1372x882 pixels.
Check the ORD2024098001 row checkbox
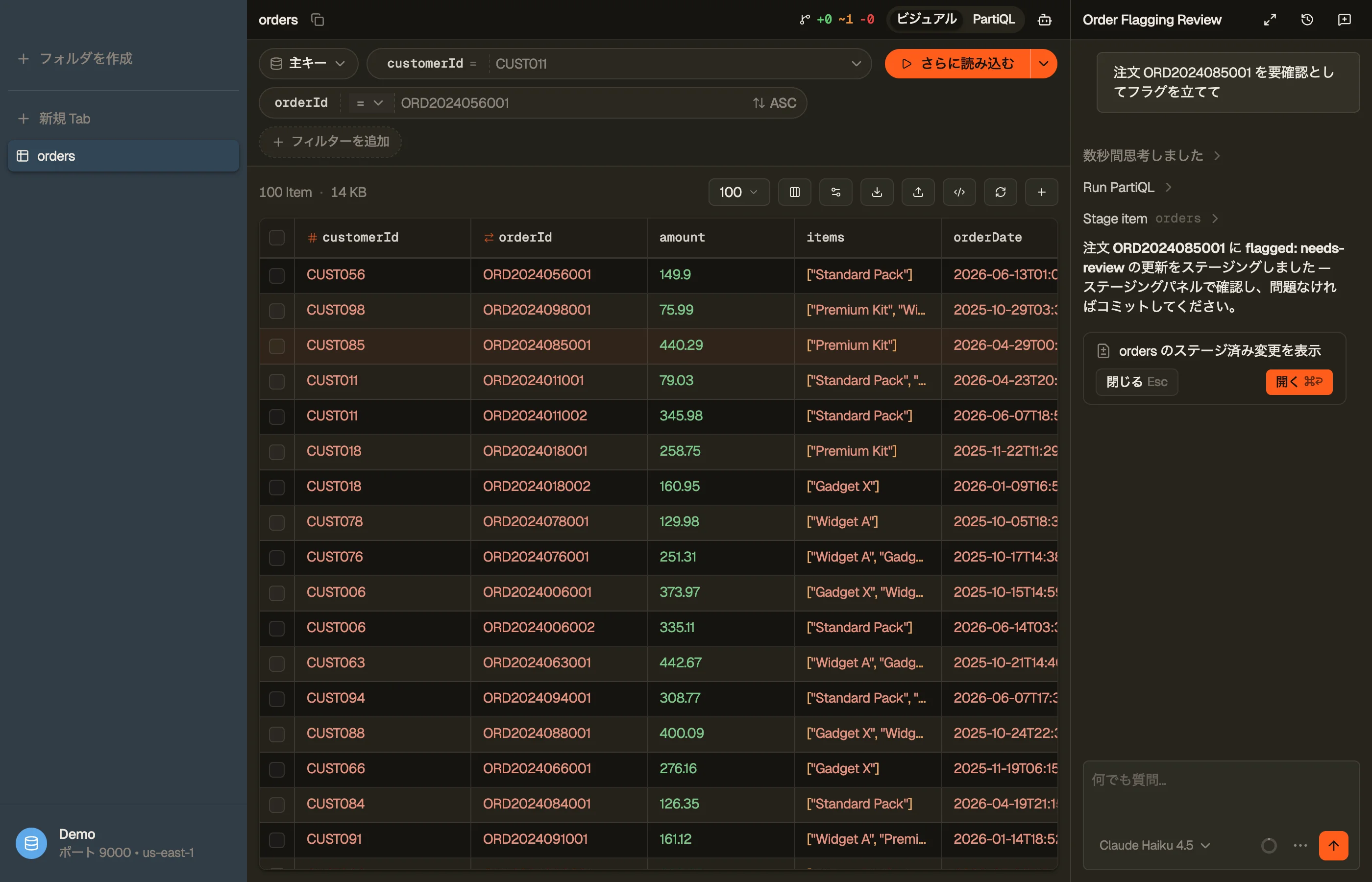point(276,311)
